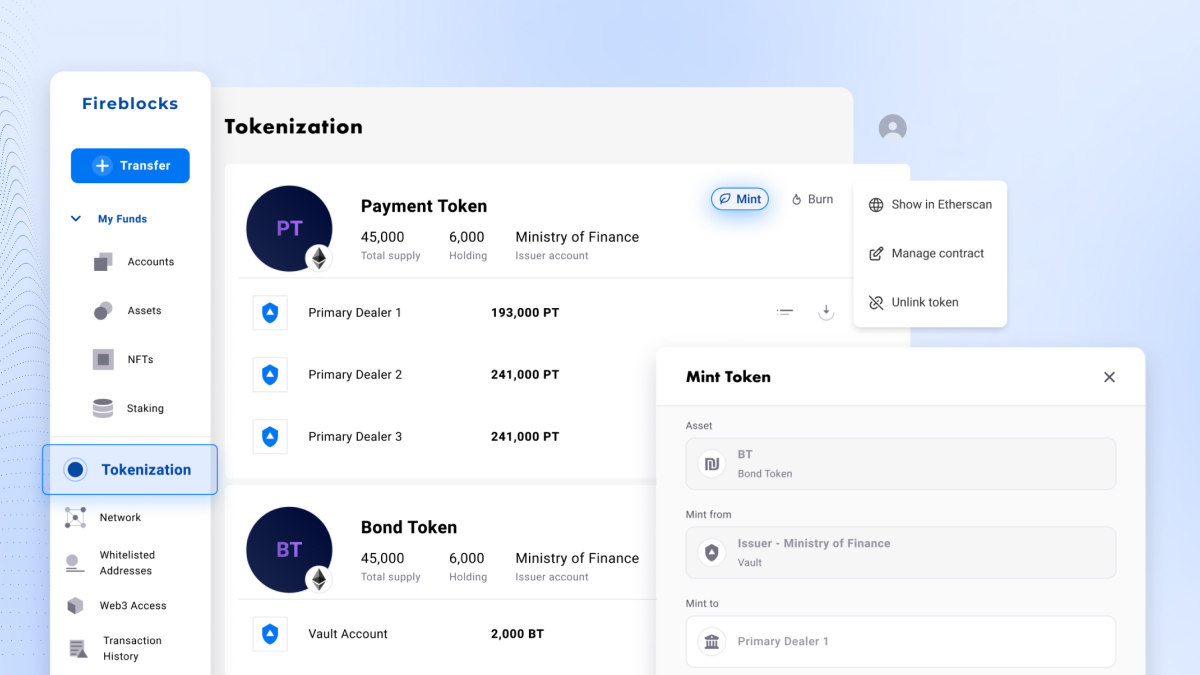
Task: Click the vault shield icon in Mint from
Action: pyautogui.click(x=712, y=553)
